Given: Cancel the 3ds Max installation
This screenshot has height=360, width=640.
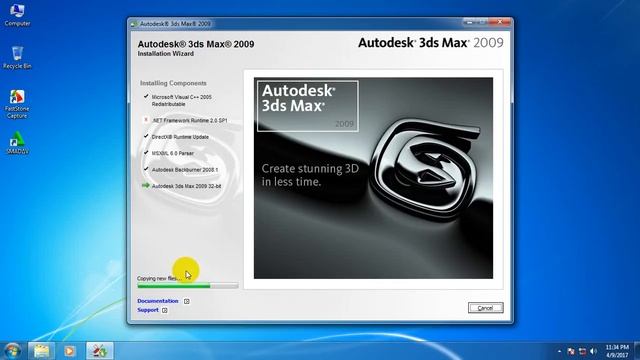Looking at the screenshot, I should (485, 308).
